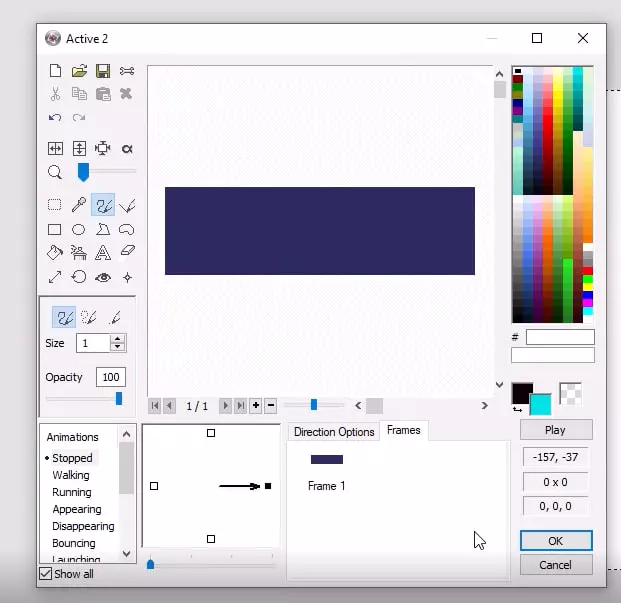This screenshot has height=603, width=621.
Task: Select the Rotate tool
Action: 78,277
